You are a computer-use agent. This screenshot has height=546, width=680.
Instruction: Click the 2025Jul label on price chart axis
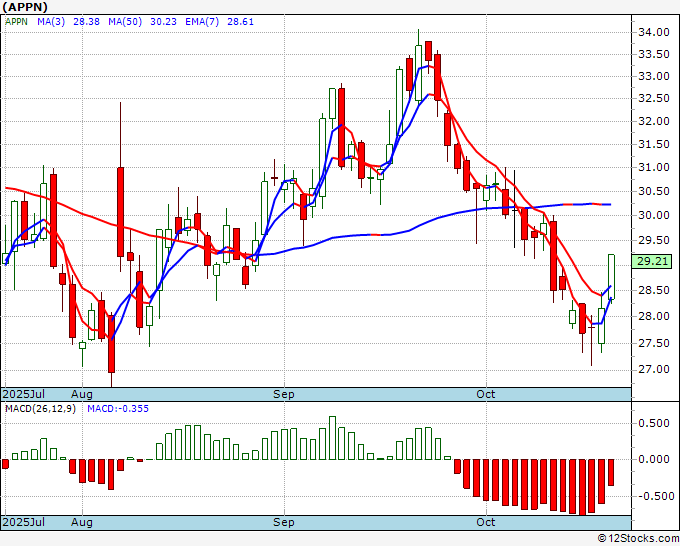coord(24,394)
